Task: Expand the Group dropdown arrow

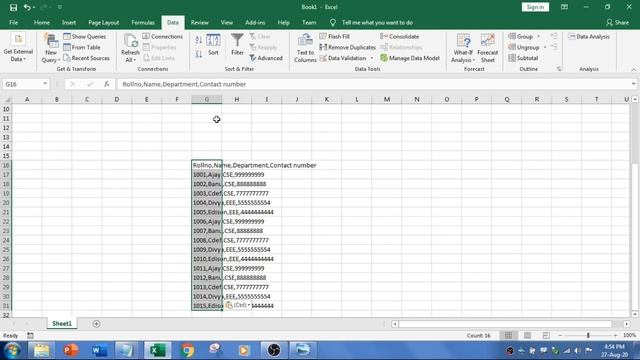Action: click(538, 37)
